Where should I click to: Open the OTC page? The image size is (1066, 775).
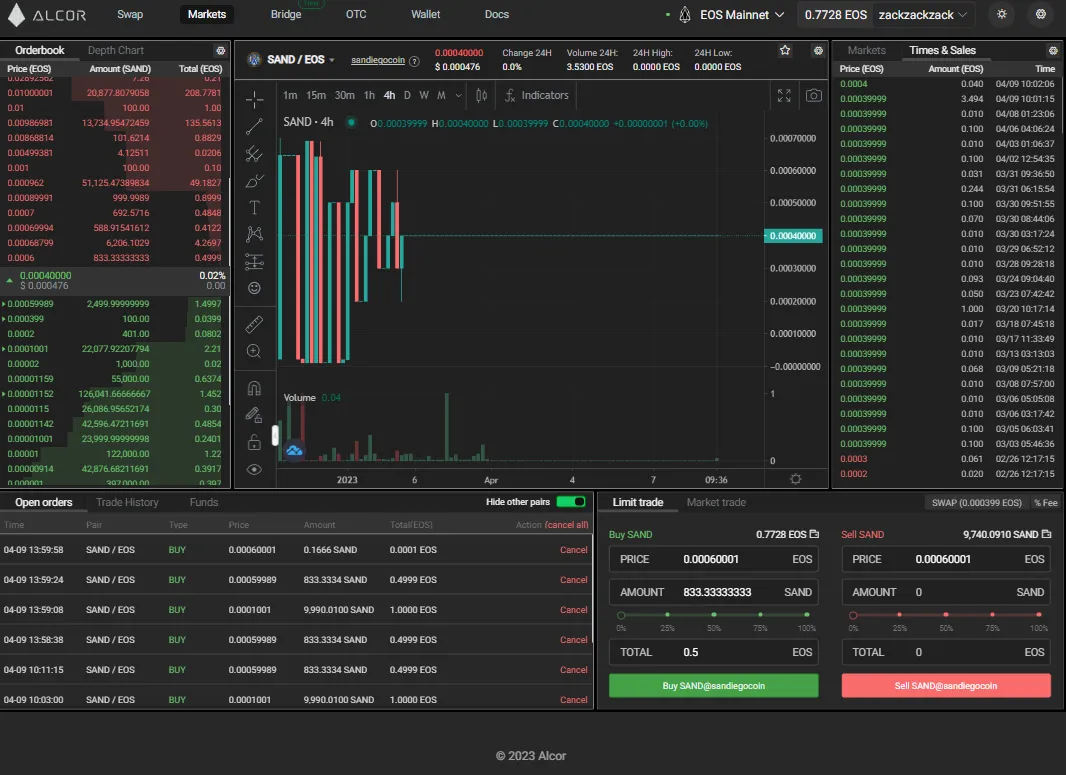(x=356, y=14)
